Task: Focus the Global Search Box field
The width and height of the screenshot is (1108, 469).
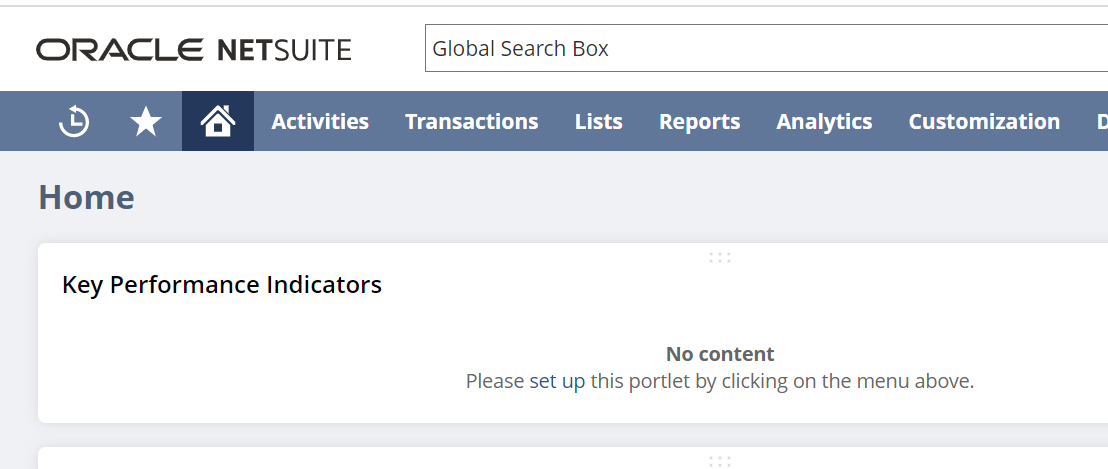Action: click(x=766, y=48)
